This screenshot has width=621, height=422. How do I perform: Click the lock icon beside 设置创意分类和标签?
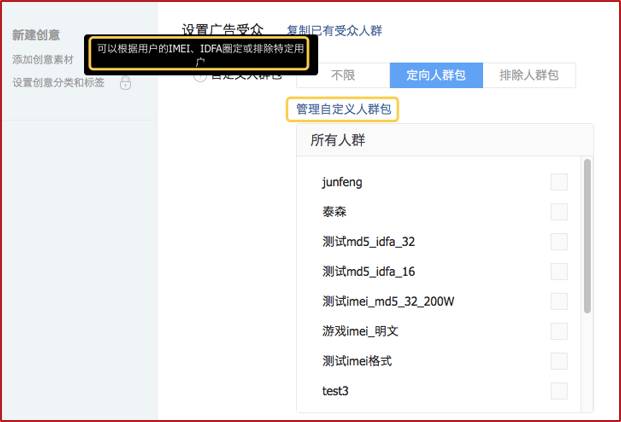pyautogui.click(x=125, y=83)
